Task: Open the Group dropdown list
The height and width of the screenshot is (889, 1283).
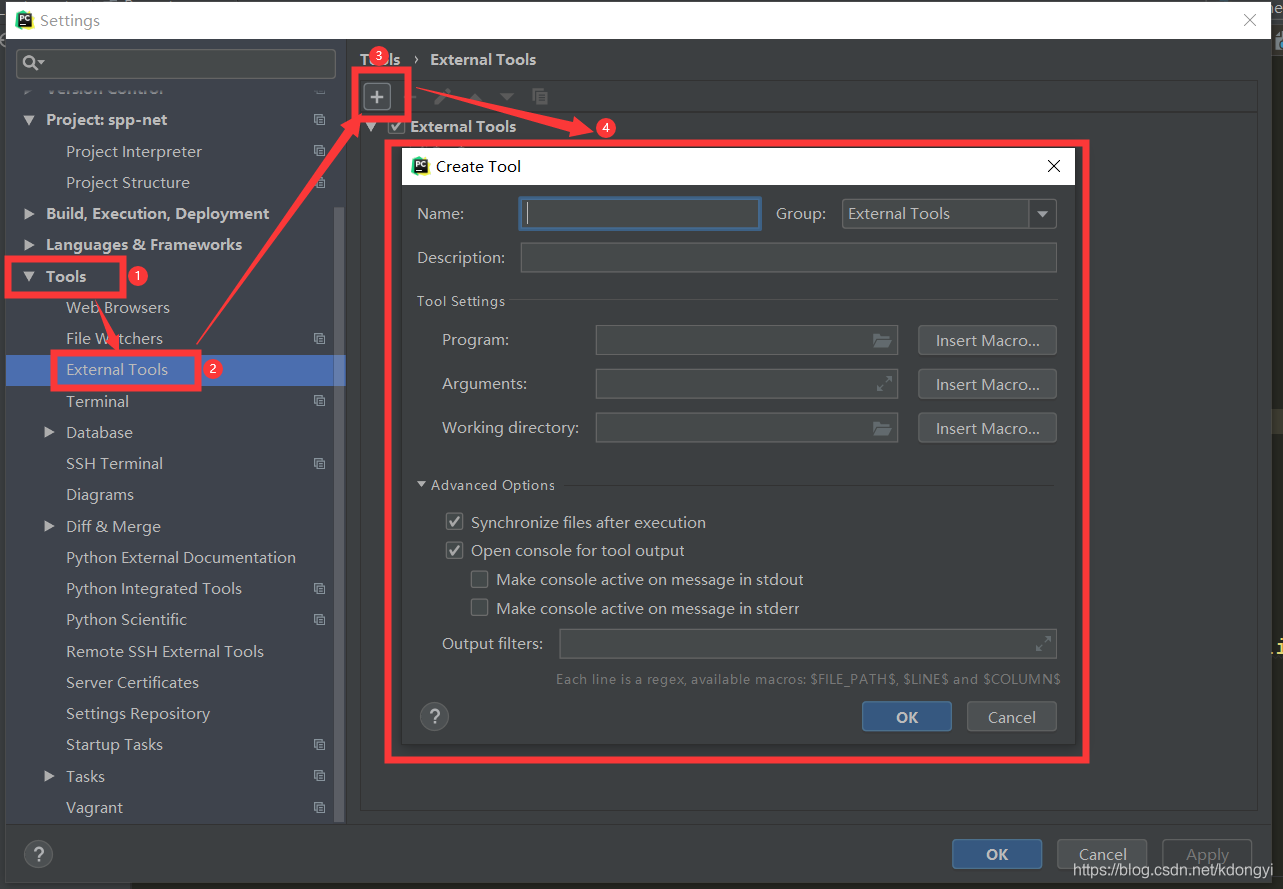Action: point(1042,214)
